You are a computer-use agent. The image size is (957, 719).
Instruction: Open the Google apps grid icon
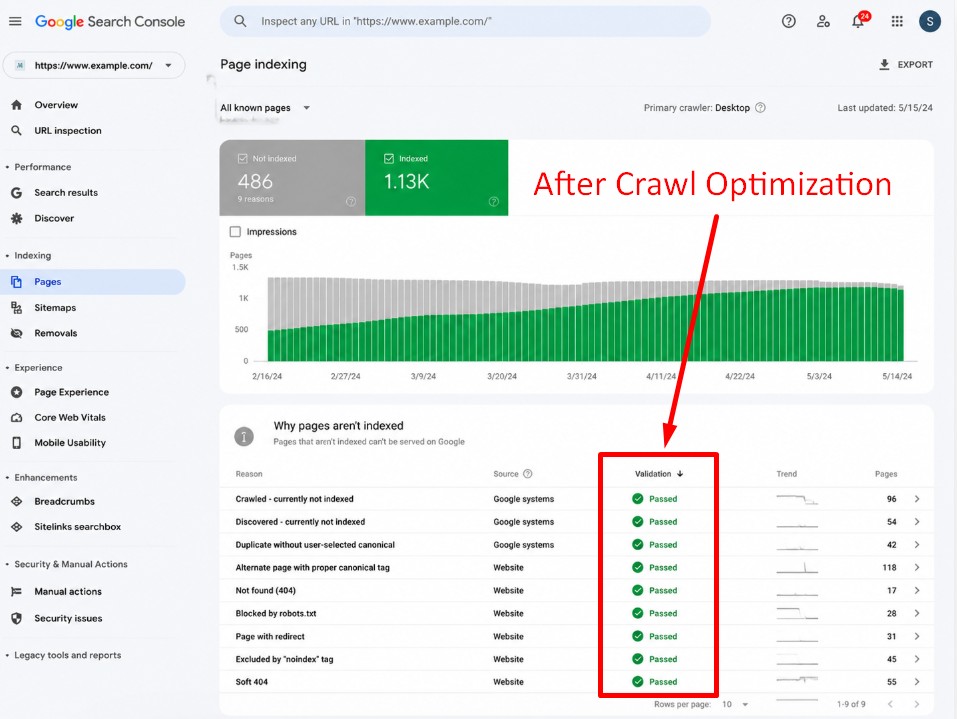[x=897, y=21]
